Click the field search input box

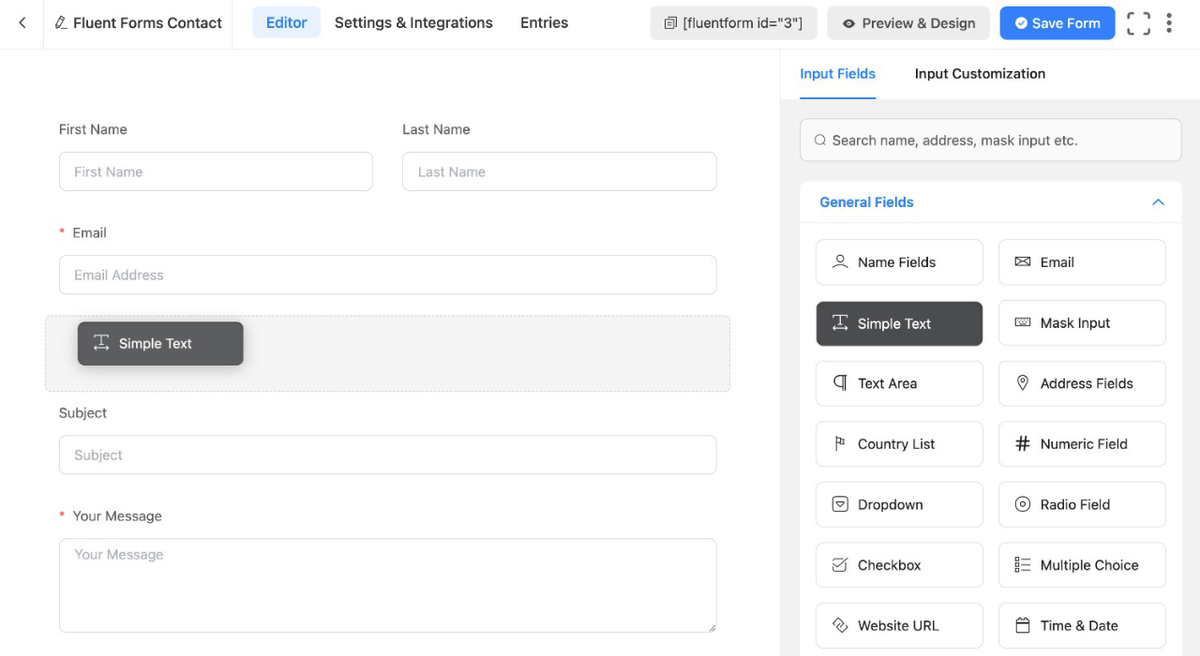(990, 140)
